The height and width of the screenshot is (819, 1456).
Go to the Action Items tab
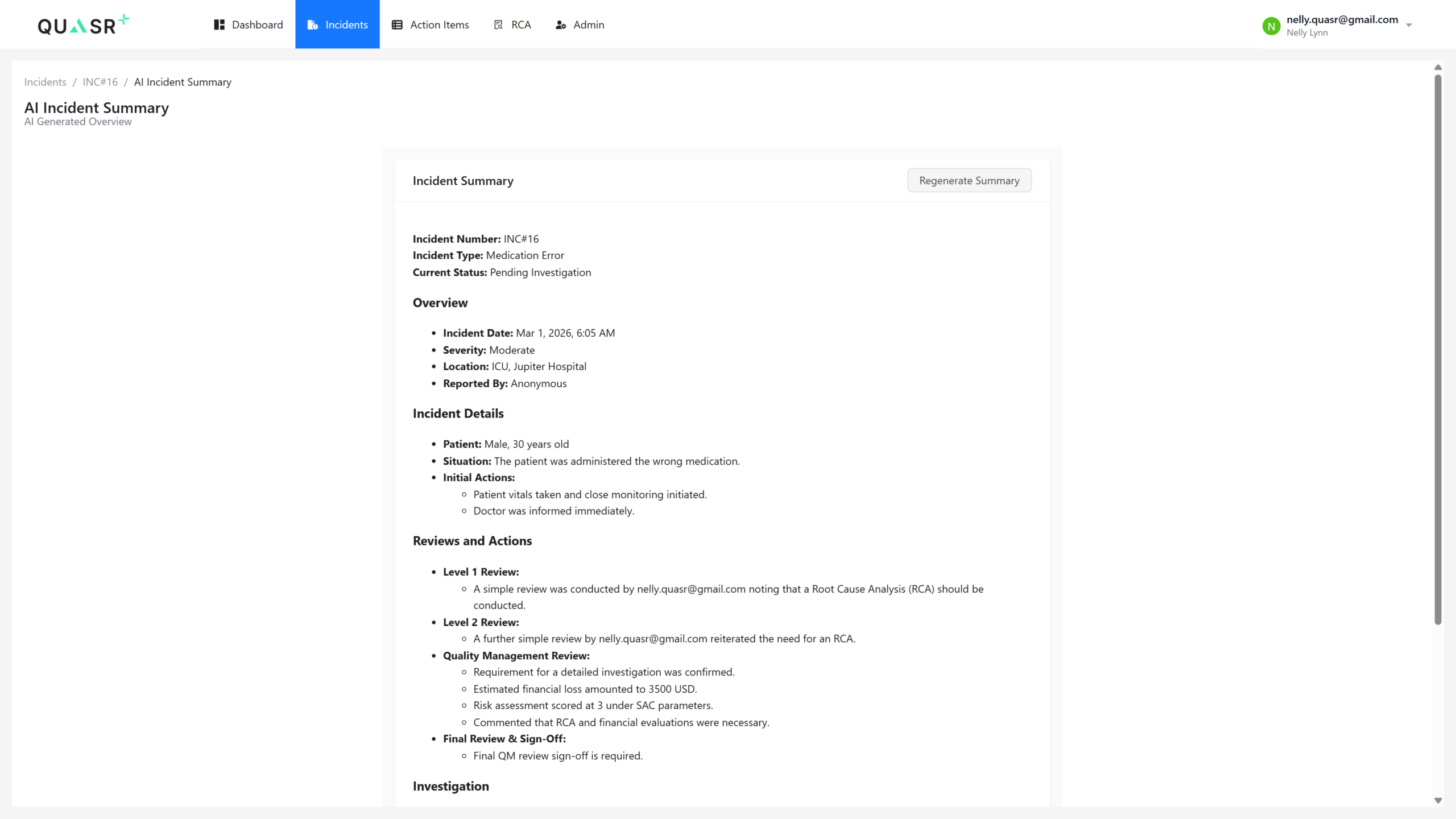click(x=439, y=24)
